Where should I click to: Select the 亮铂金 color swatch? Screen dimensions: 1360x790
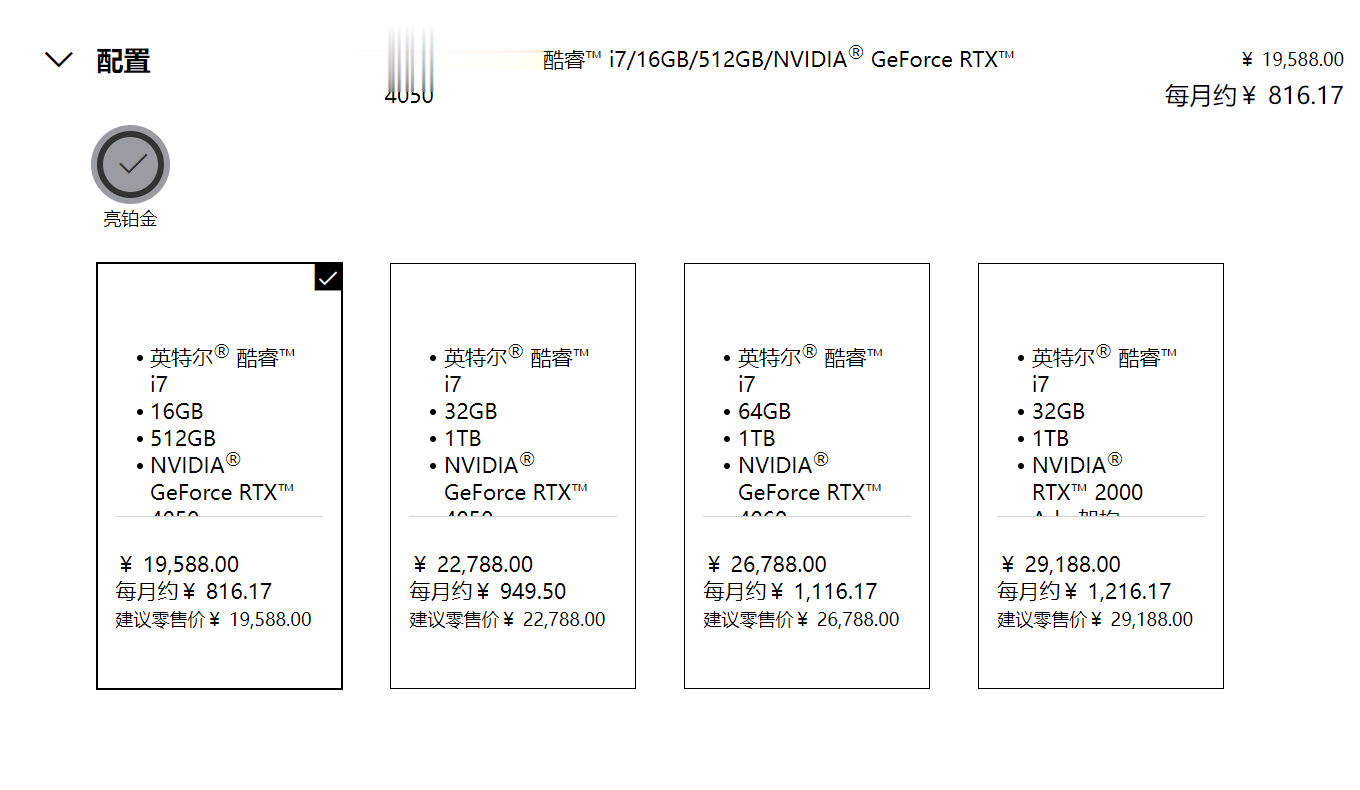click(x=130, y=165)
